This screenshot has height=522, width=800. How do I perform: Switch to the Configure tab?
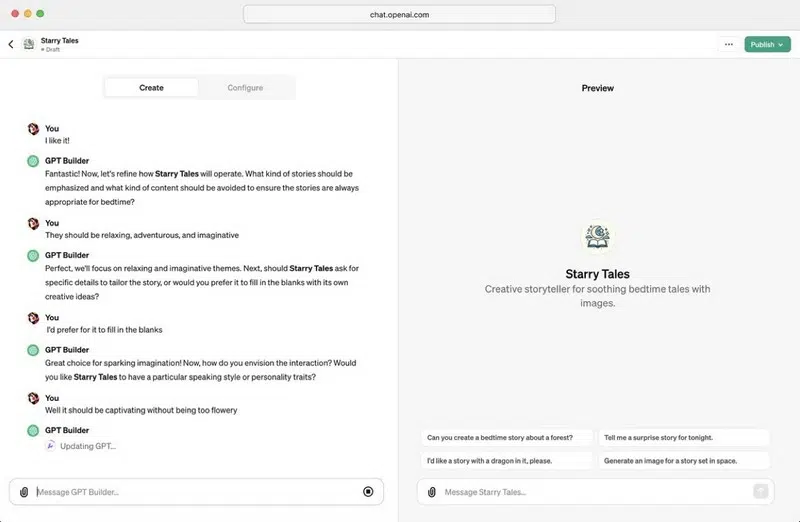tap(245, 88)
